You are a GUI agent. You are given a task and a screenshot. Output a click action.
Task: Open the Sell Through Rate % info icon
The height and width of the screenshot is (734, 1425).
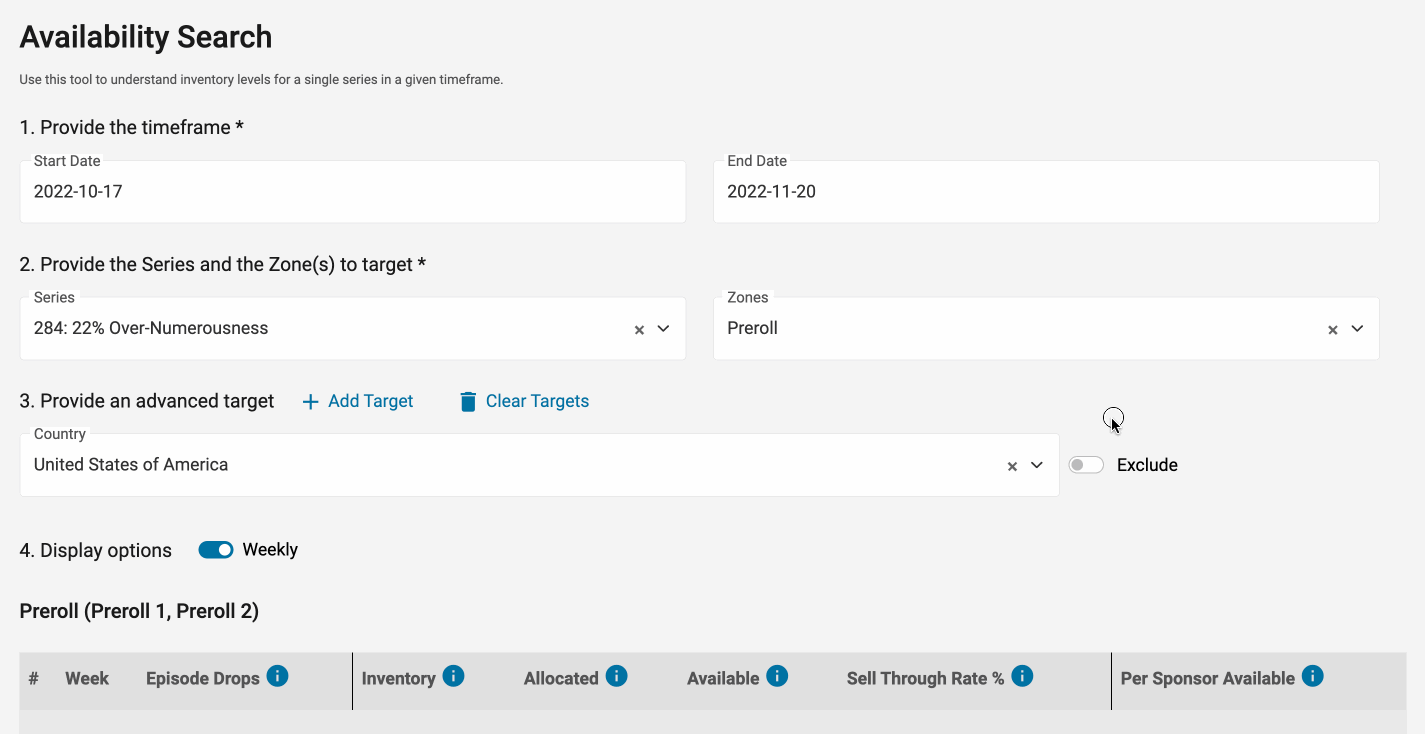1022,676
